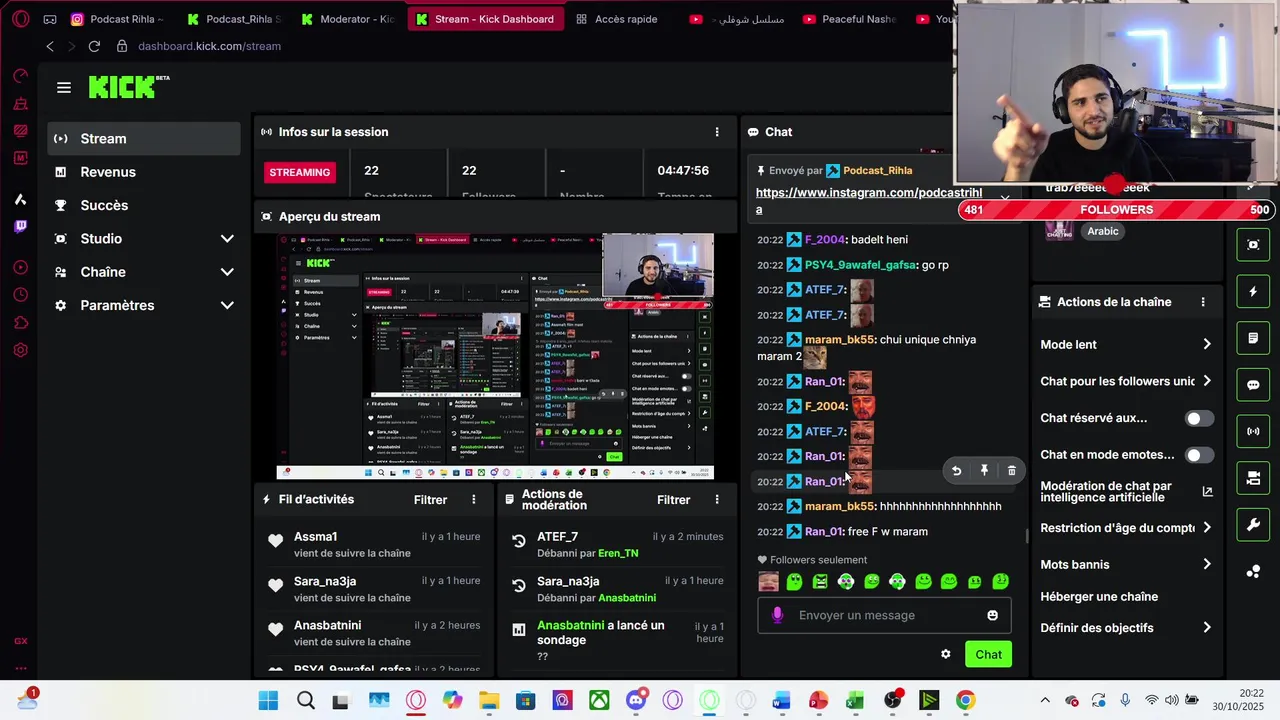Click the Envoyer un message field
1280x720 pixels.
pos(884,615)
